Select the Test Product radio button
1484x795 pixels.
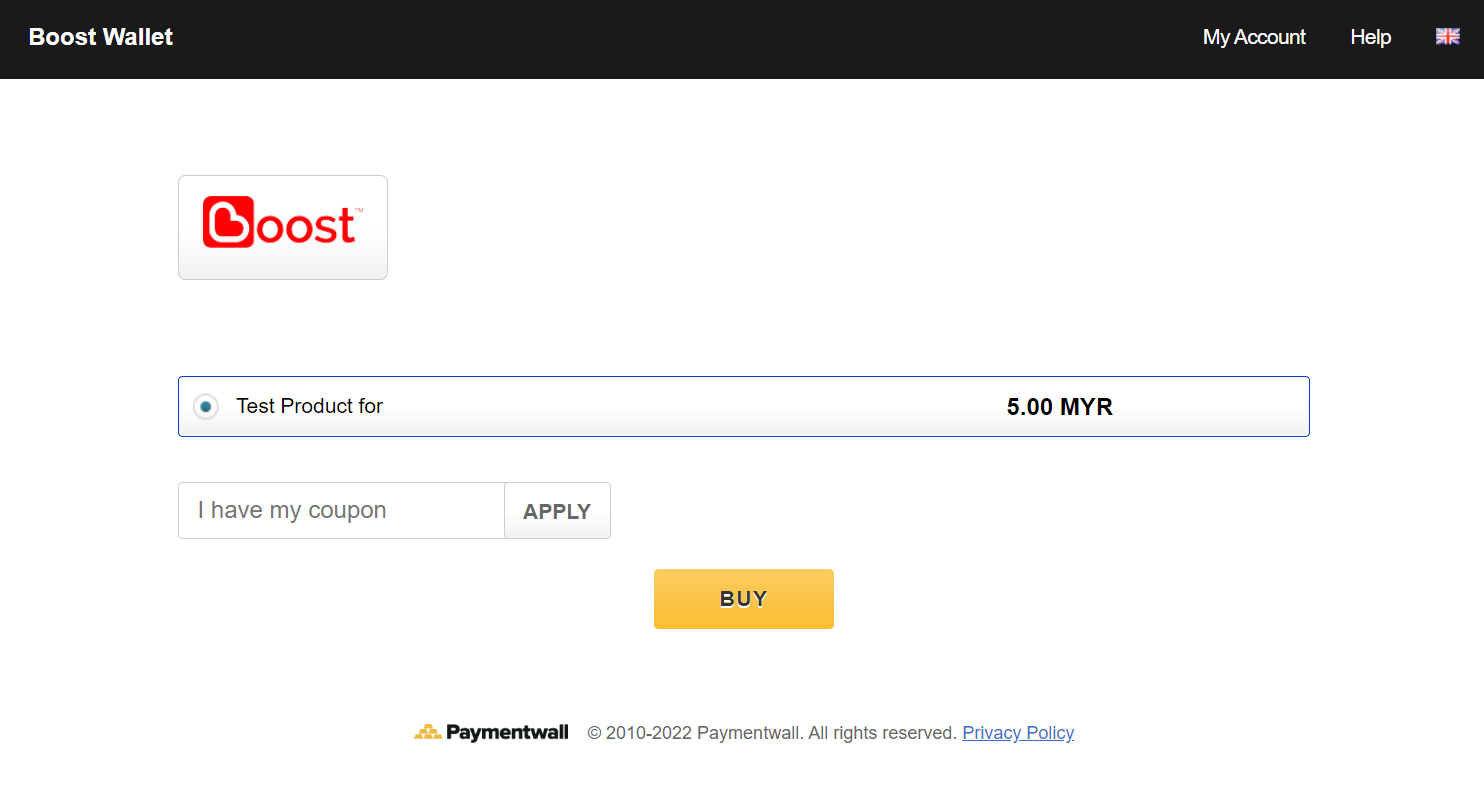tap(205, 406)
